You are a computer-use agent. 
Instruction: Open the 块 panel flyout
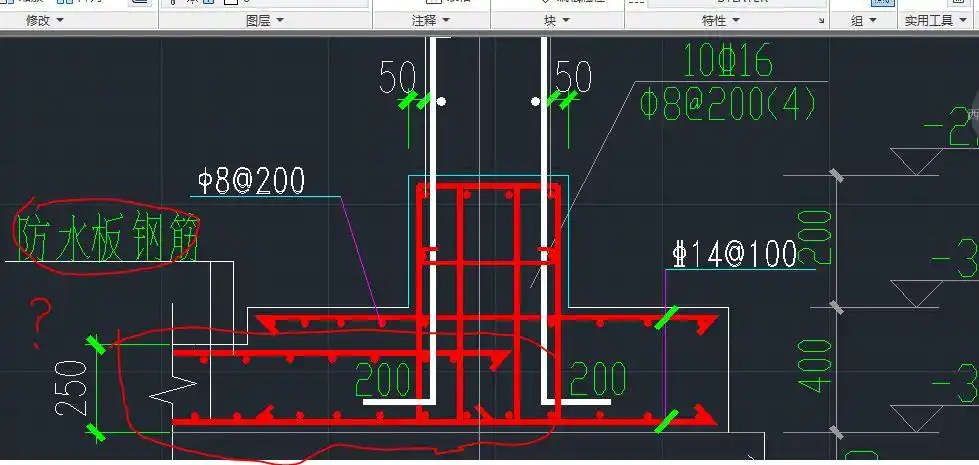coord(558,20)
